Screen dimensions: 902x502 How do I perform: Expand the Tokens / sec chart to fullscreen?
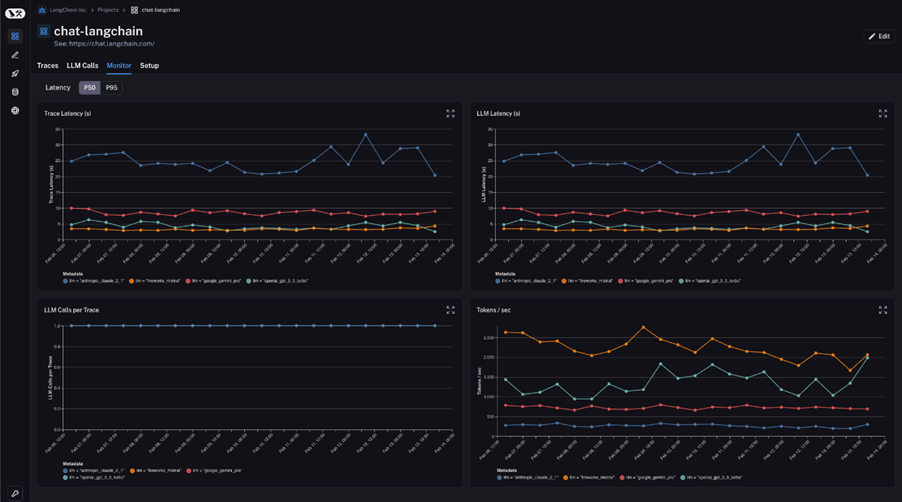882,310
